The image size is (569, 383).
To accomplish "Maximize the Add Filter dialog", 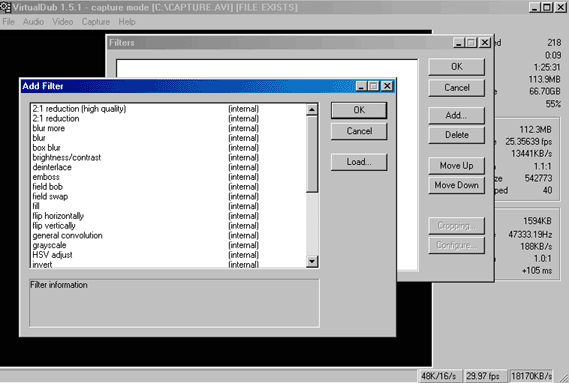I will click(x=373, y=86).
